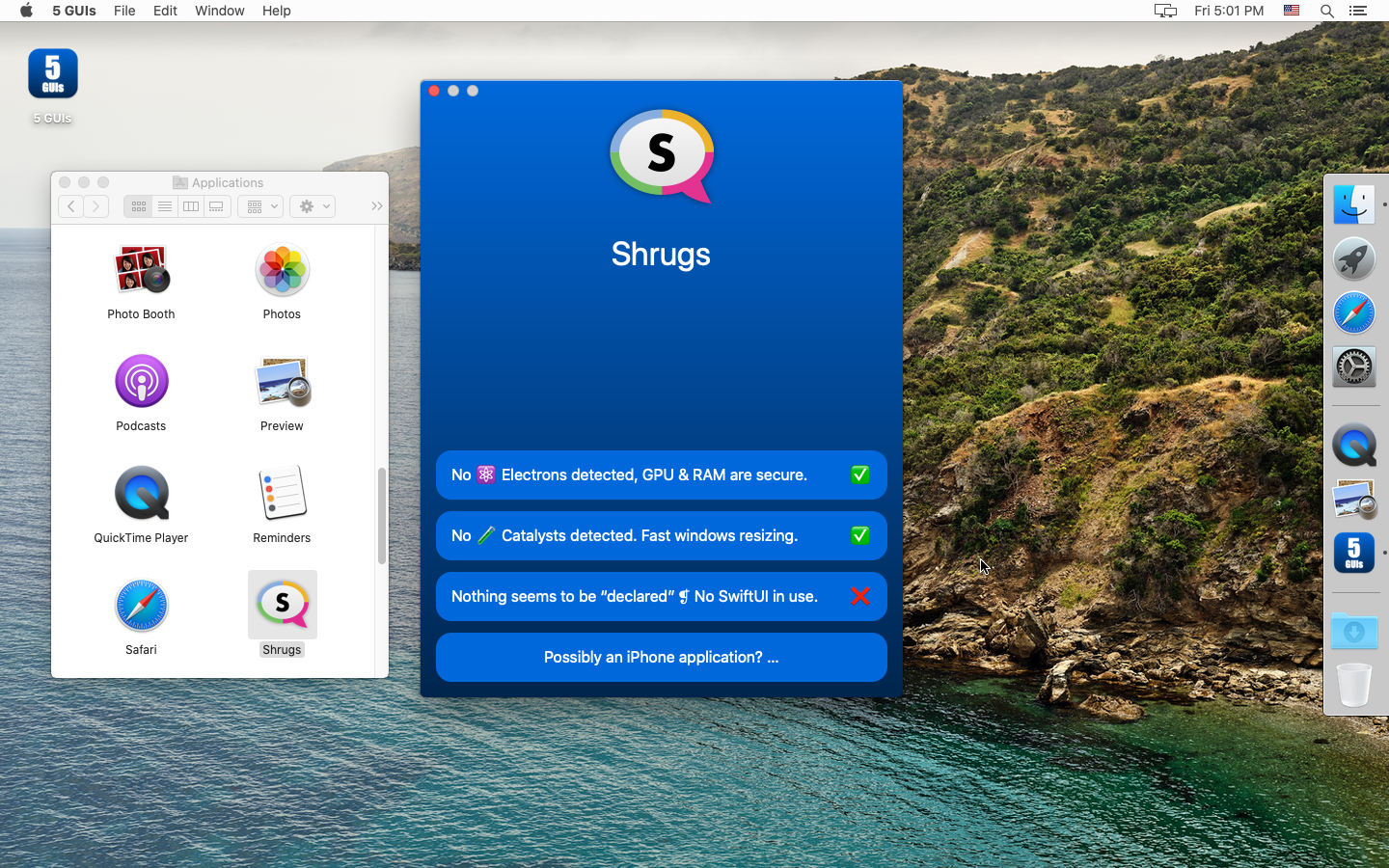Click green checkmark on Catalysts row
The height and width of the screenshot is (868, 1389).
859,535
